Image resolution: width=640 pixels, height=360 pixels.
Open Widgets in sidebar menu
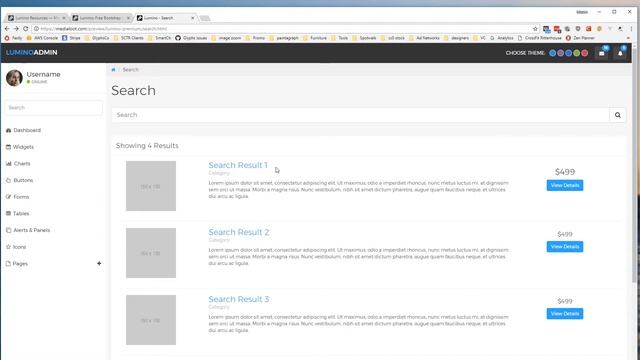(23, 147)
